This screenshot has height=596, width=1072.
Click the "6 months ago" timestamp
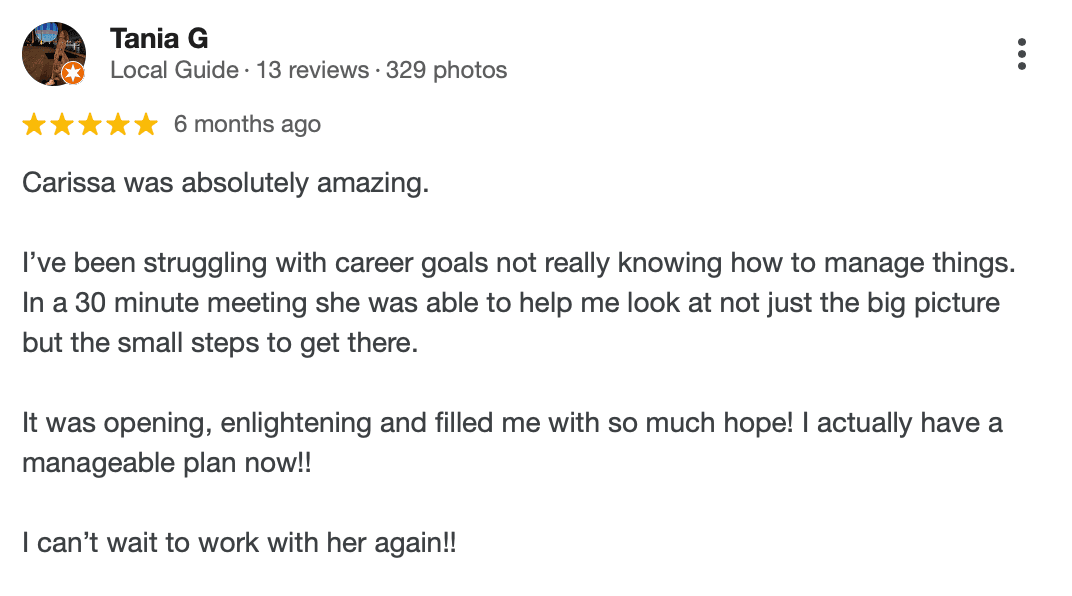[247, 125]
